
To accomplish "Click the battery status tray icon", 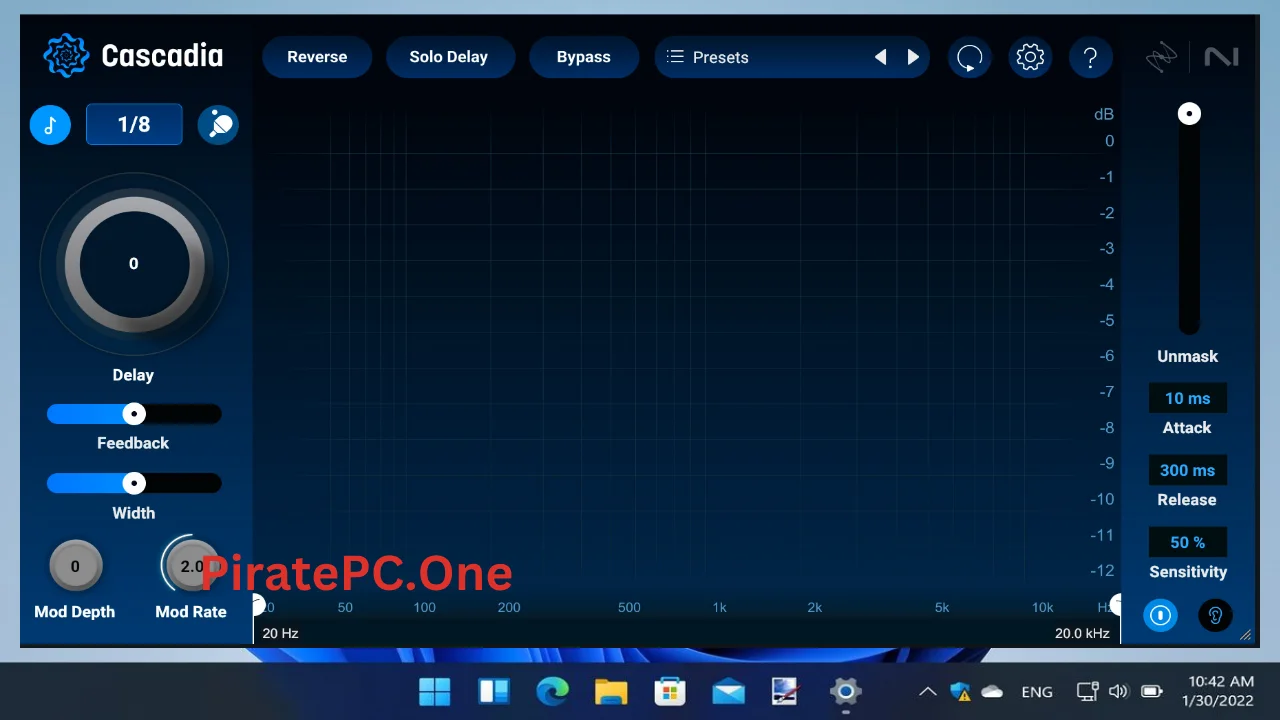I will (x=1152, y=691).
